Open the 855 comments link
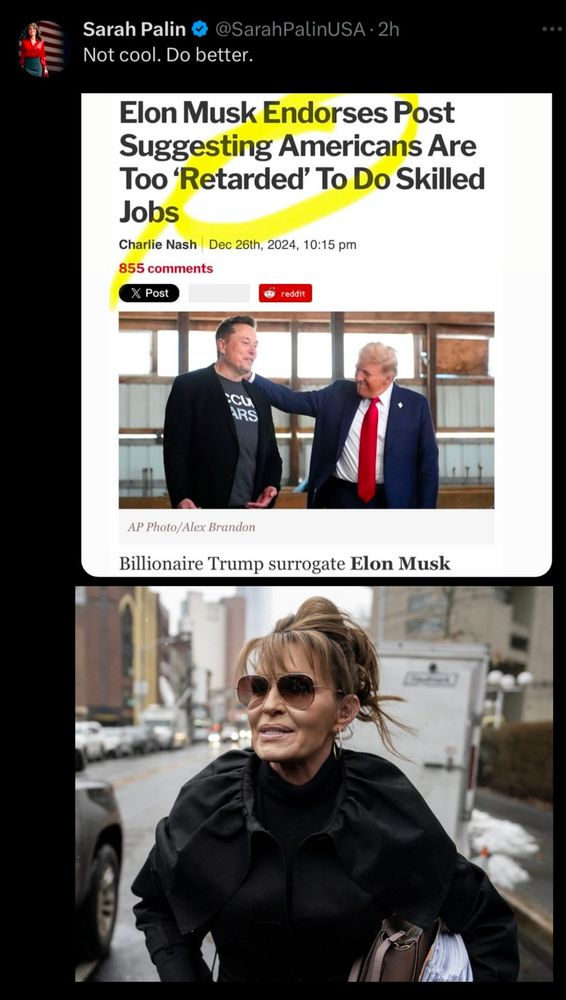Screen dimensions: 566x1000 pyautogui.click(x=166, y=268)
